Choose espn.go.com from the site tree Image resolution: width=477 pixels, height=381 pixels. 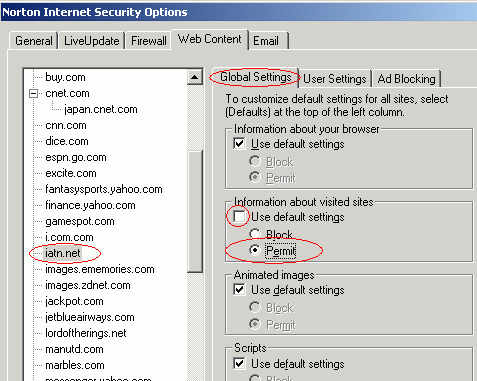[76, 157]
